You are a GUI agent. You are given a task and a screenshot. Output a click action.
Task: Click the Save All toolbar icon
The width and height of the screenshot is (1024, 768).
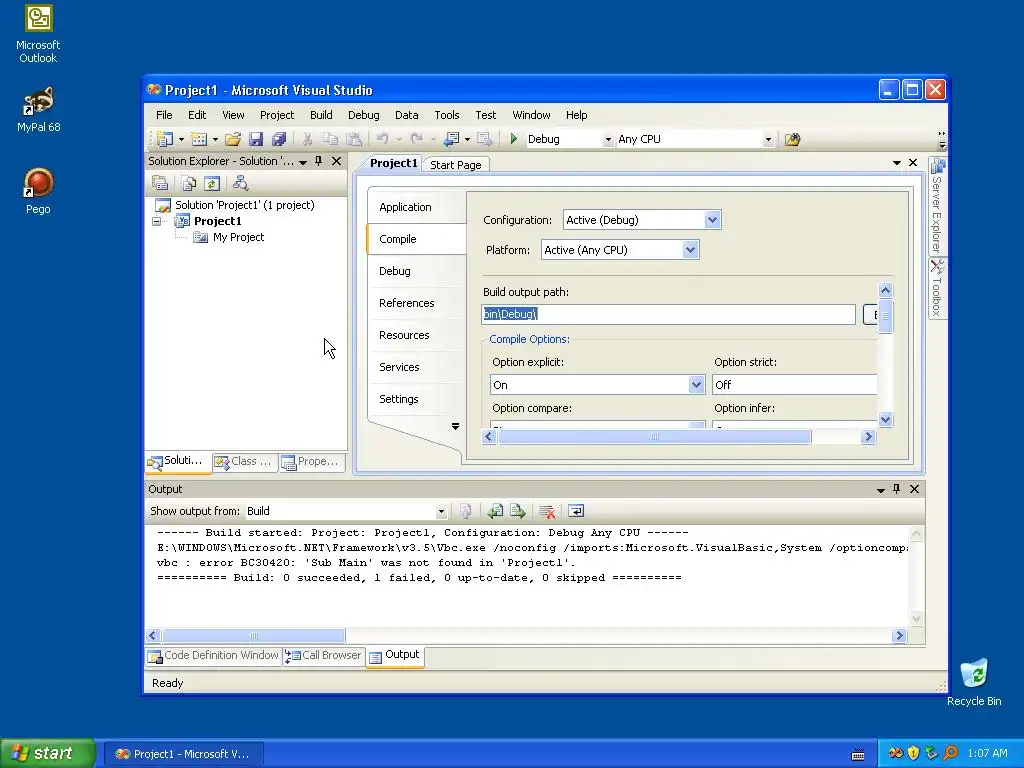pos(279,139)
